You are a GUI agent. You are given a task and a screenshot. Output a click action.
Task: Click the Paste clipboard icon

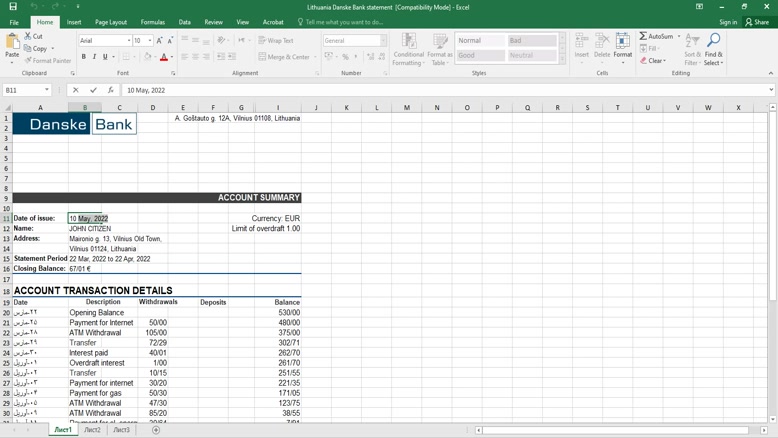(x=12, y=46)
